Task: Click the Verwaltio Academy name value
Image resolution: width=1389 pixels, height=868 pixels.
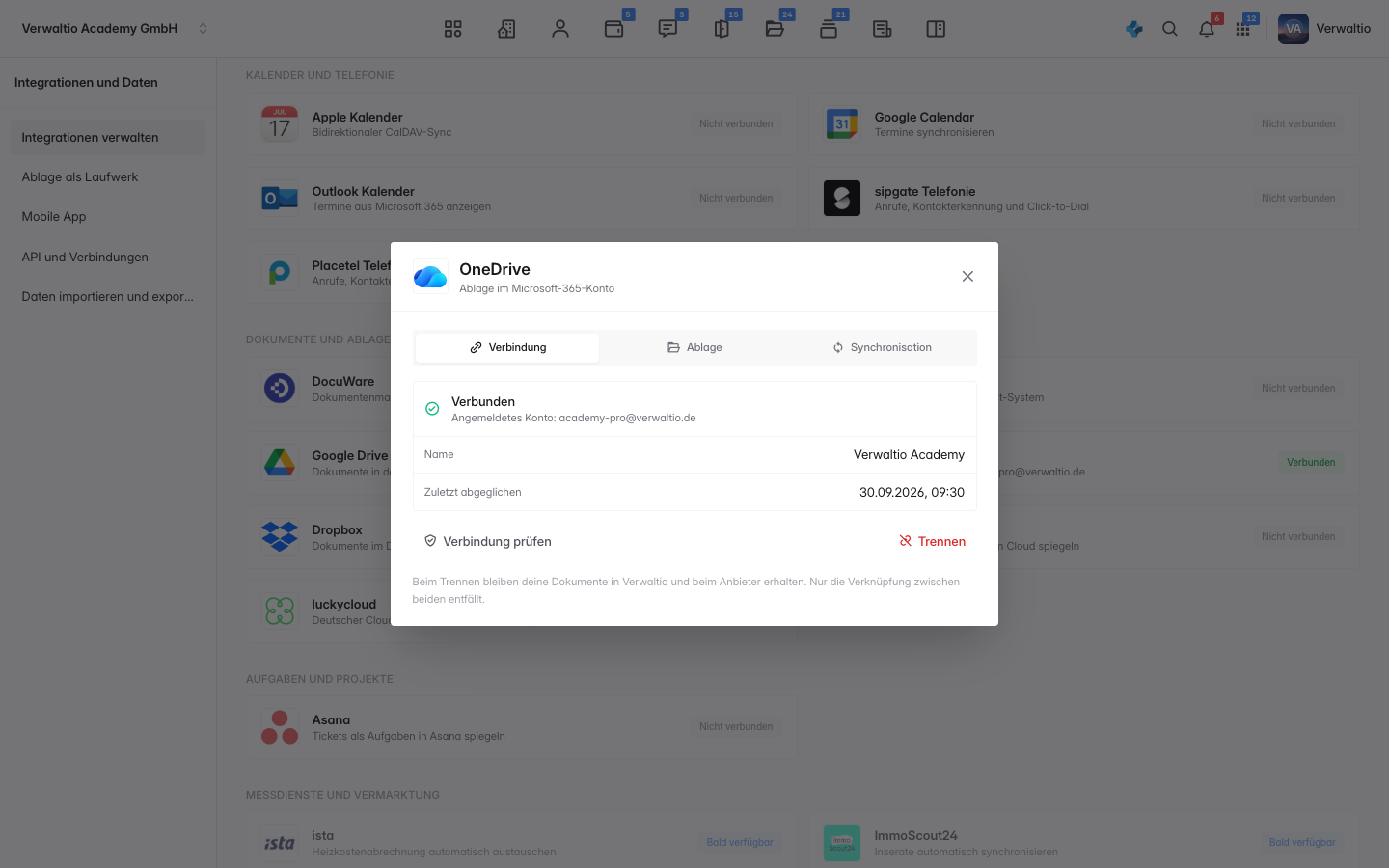Action: click(x=909, y=454)
